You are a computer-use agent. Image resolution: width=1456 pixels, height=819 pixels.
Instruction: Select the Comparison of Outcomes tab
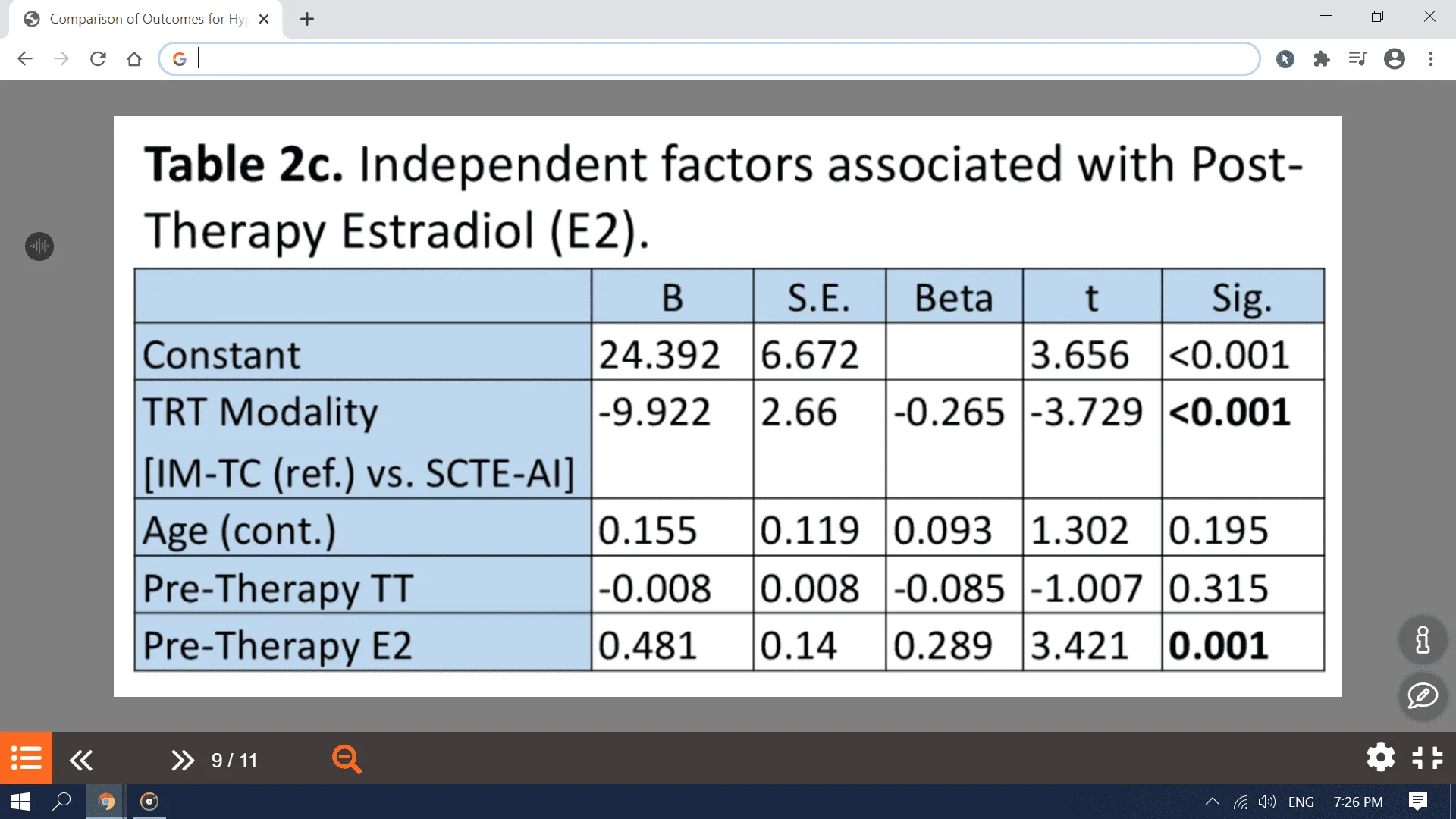pos(146,19)
